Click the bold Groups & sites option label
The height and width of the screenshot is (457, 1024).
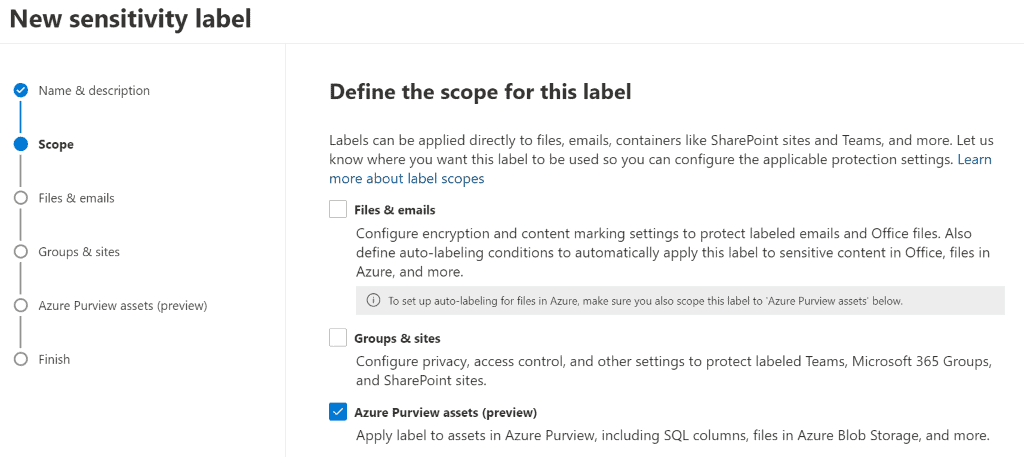click(397, 338)
